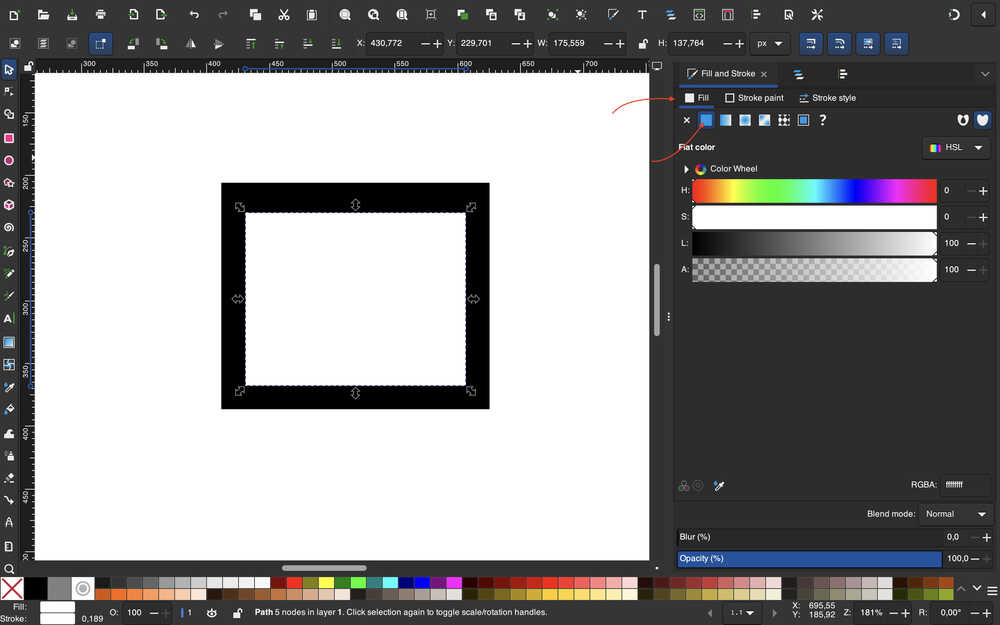
Task: Open the px units dropdown
Action: (770, 43)
